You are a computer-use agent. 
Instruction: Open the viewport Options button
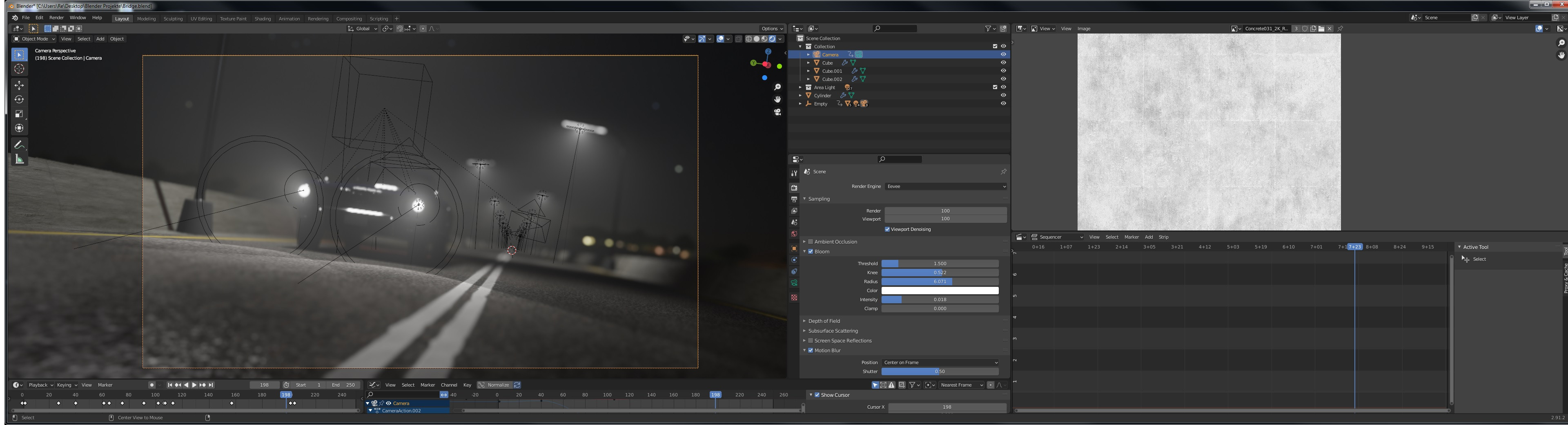772,29
